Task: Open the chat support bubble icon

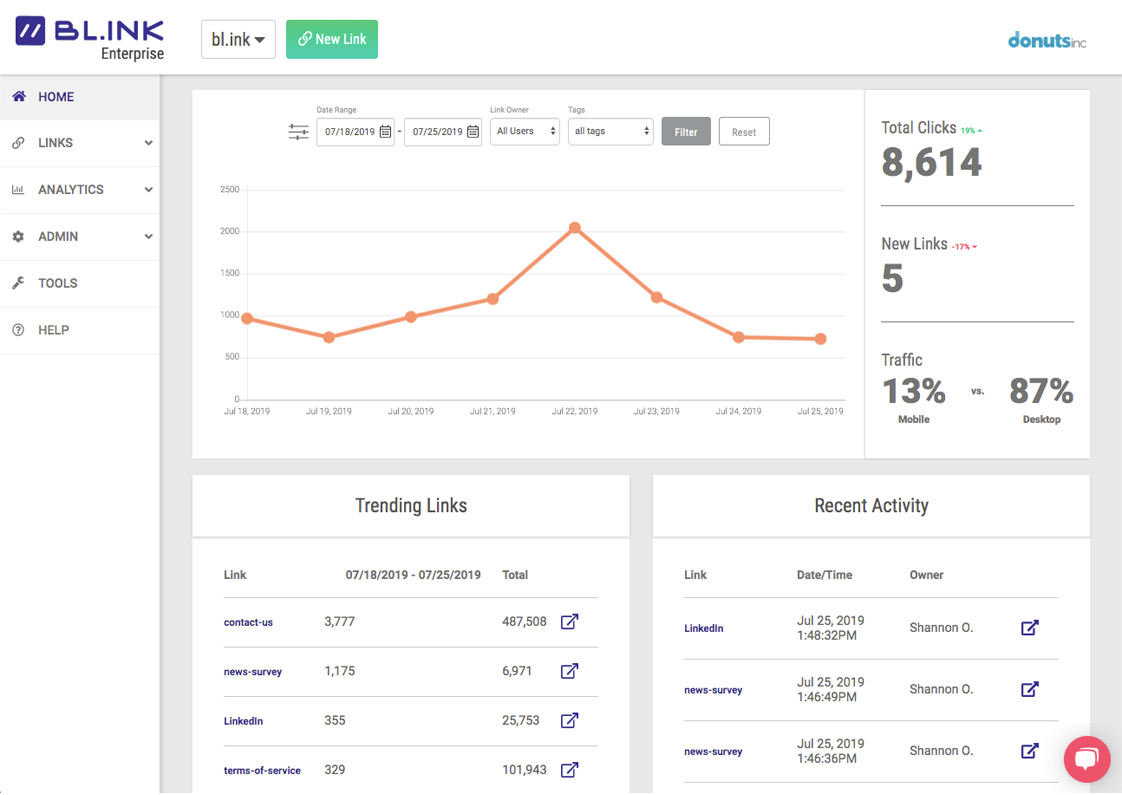Action: [1087, 759]
